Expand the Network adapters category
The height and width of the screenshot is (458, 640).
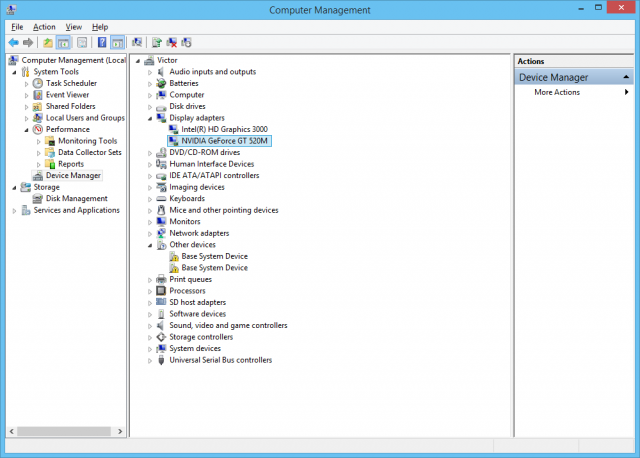(x=151, y=233)
